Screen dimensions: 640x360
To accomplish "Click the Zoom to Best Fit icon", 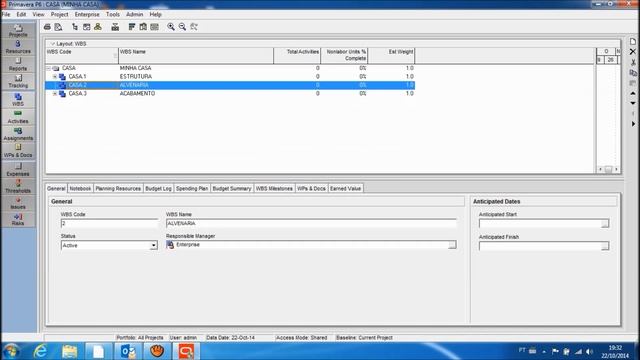I will [x=194, y=27].
